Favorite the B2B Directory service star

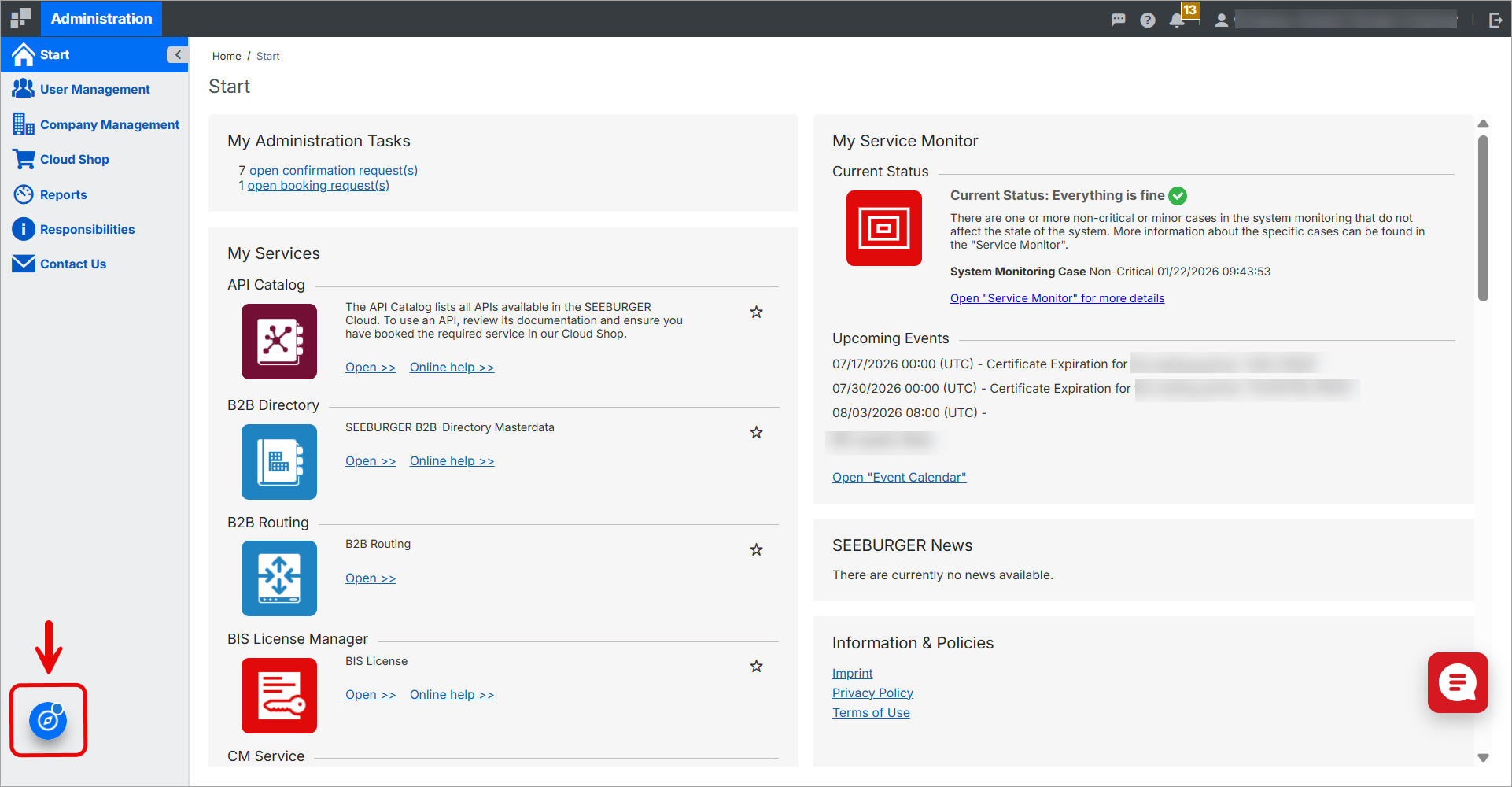coord(757,433)
